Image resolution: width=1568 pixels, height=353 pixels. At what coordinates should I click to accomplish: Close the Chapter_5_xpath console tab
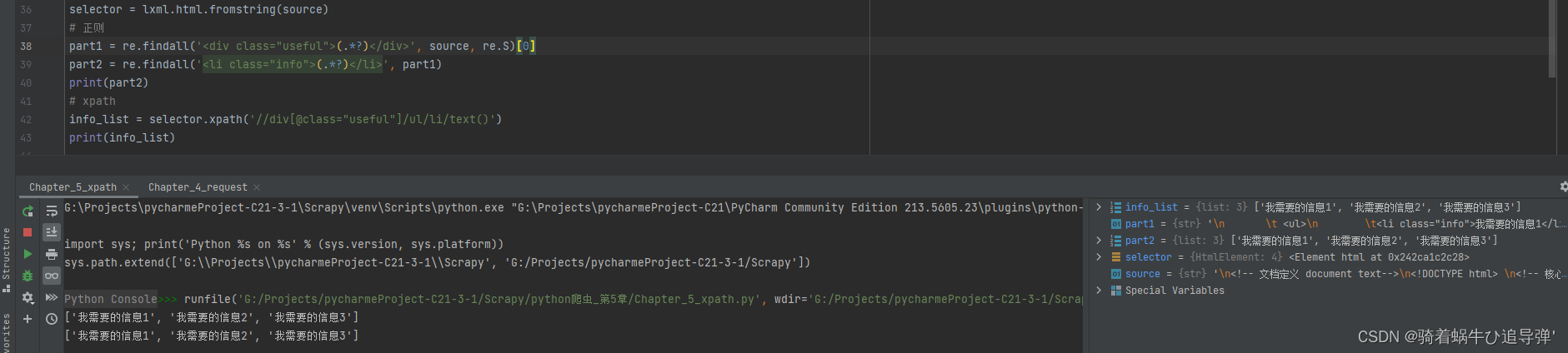[126, 187]
